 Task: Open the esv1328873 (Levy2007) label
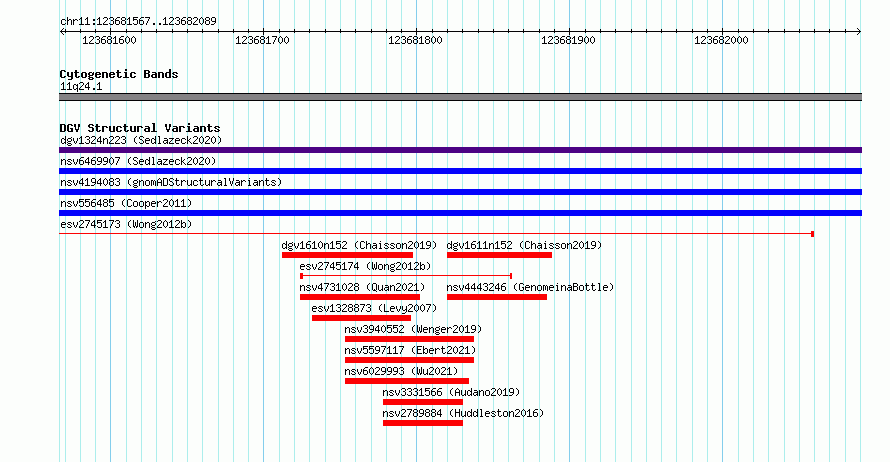point(374,308)
